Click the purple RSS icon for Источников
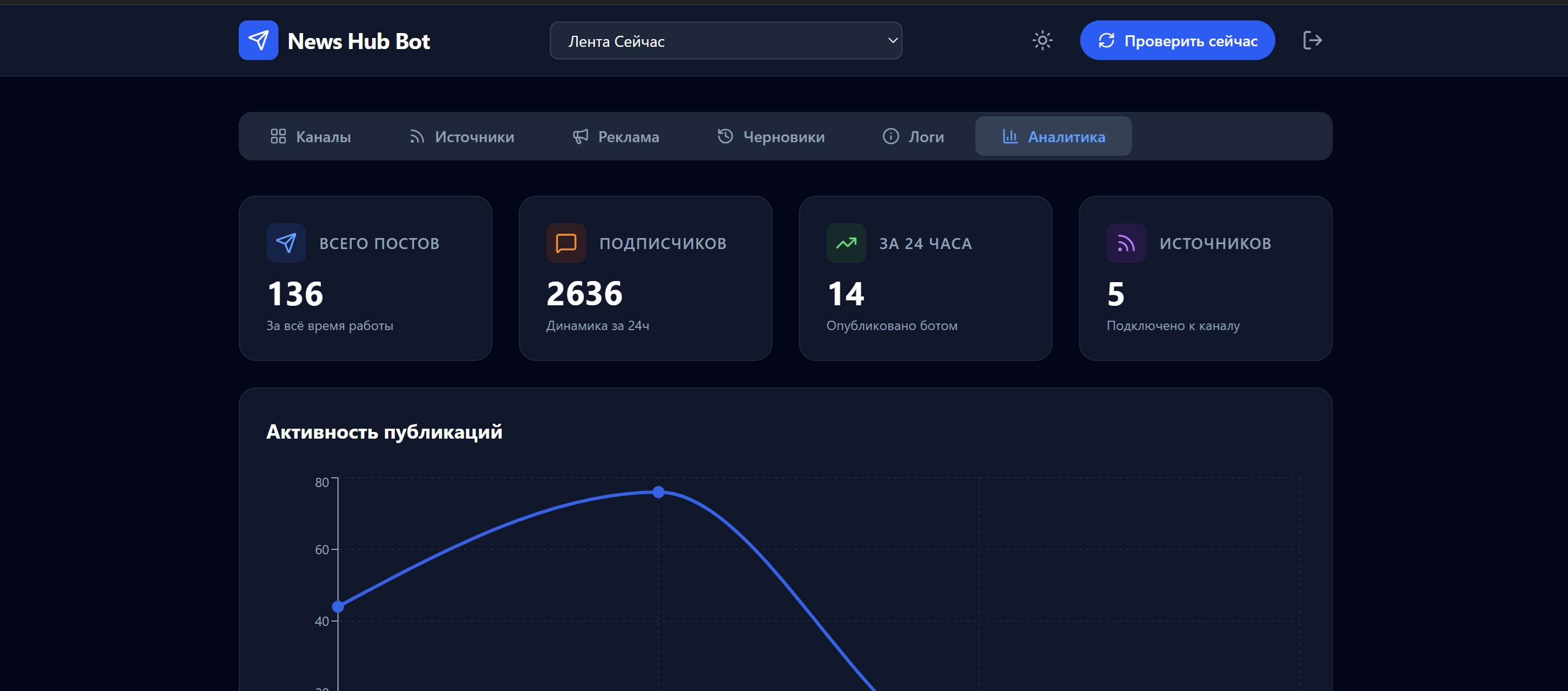The height and width of the screenshot is (691, 1568). (1125, 244)
